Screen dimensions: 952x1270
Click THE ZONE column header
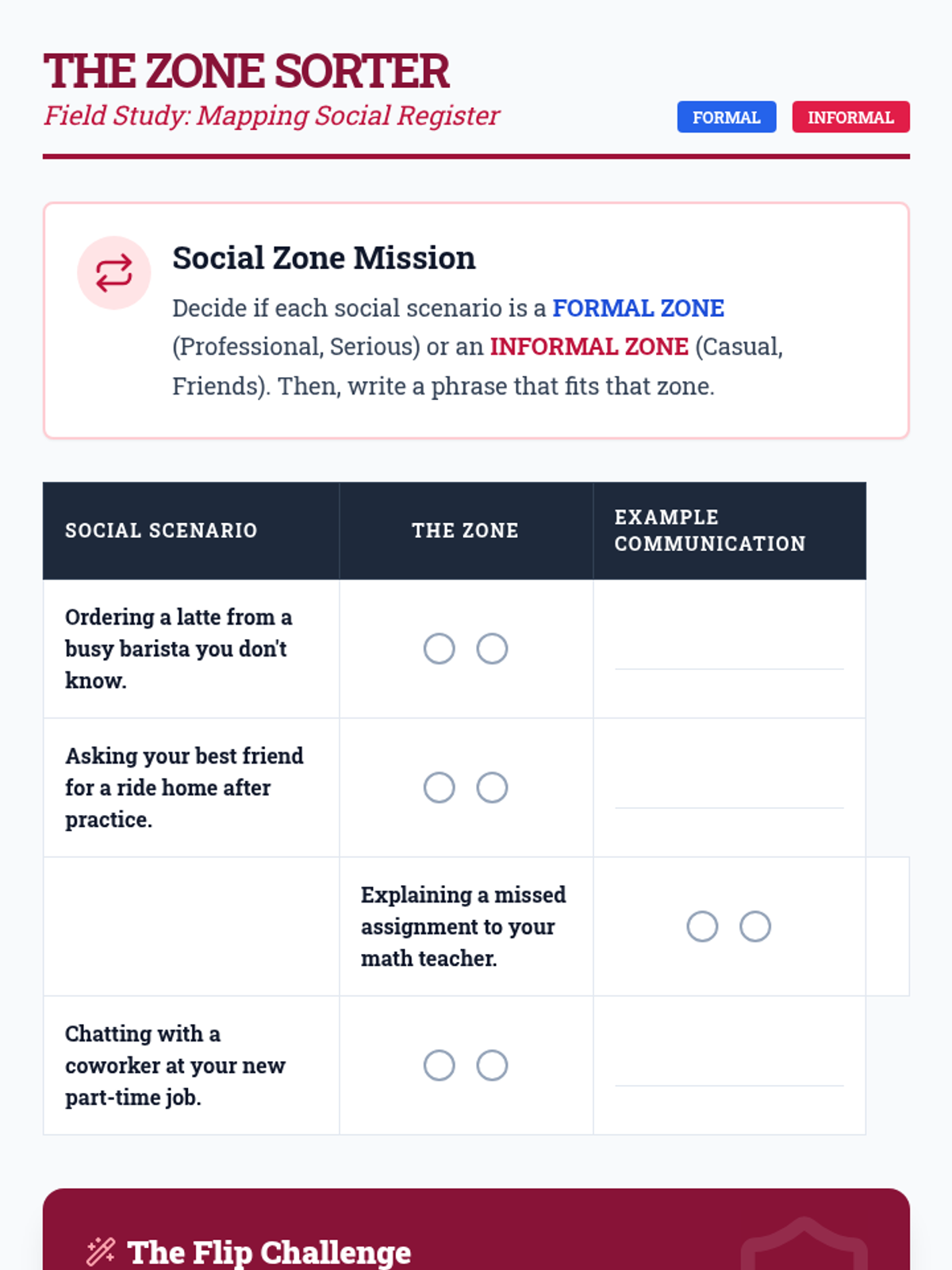tap(466, 530)
